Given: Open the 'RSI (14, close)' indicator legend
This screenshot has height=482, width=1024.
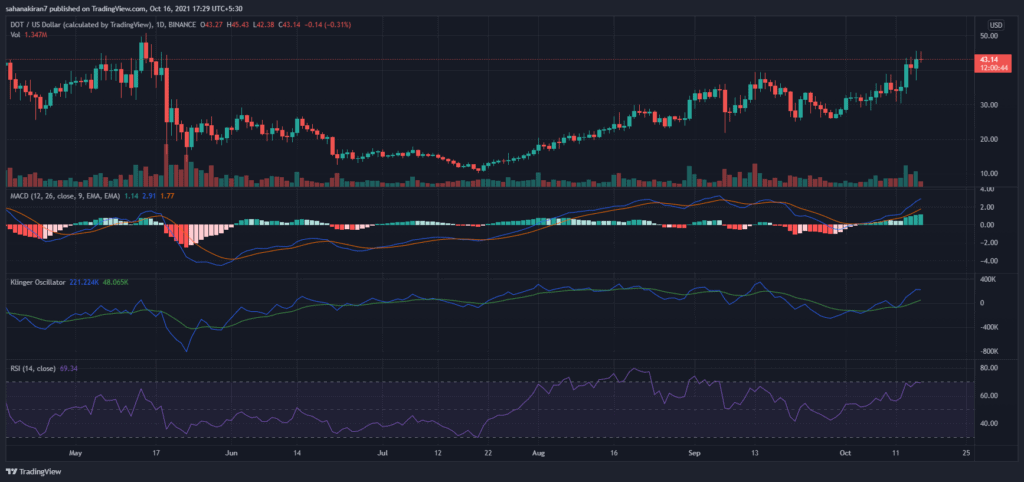Looking at the screenshot, I should [32, 369].
